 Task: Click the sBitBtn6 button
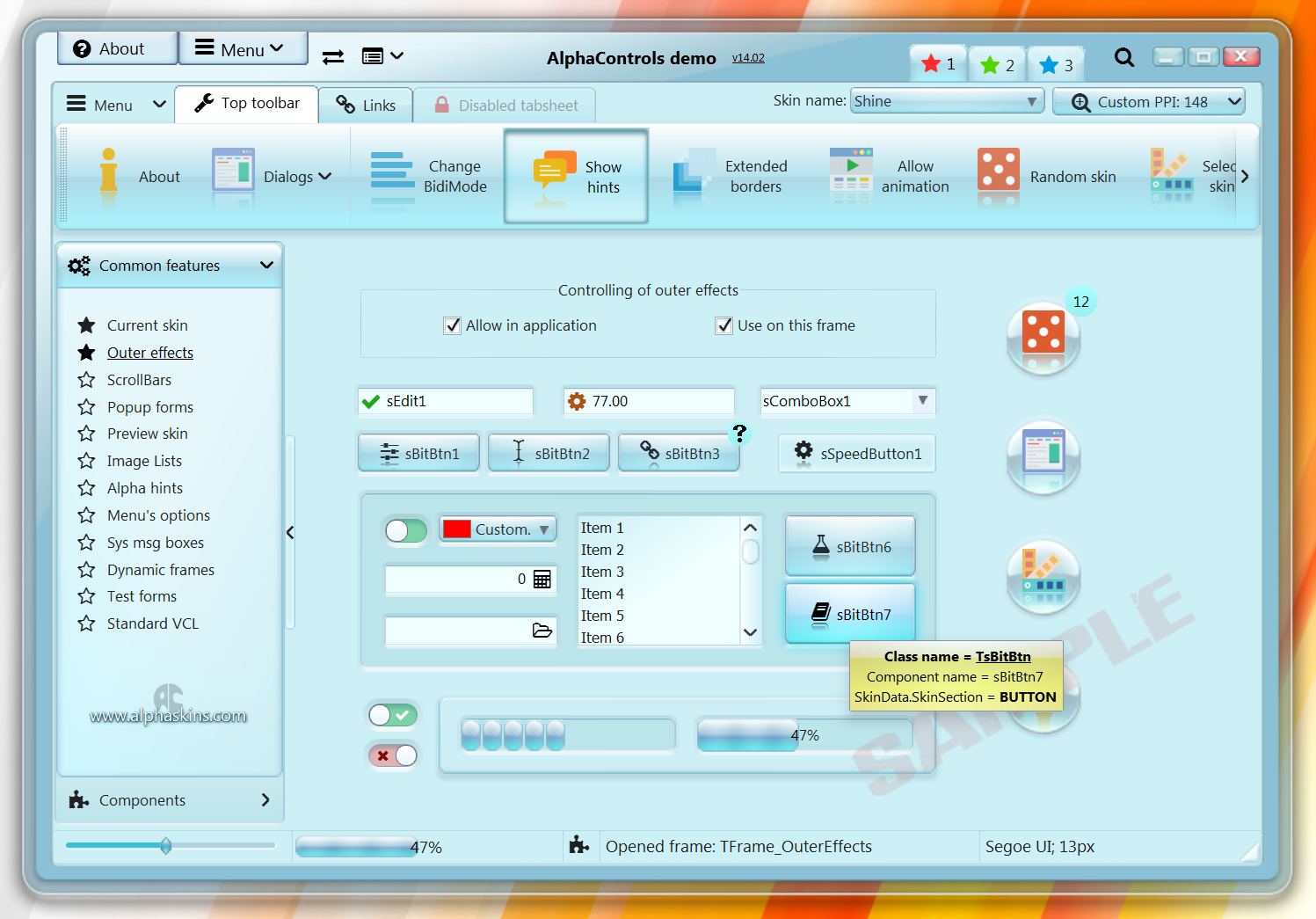(x=850, y=546)
